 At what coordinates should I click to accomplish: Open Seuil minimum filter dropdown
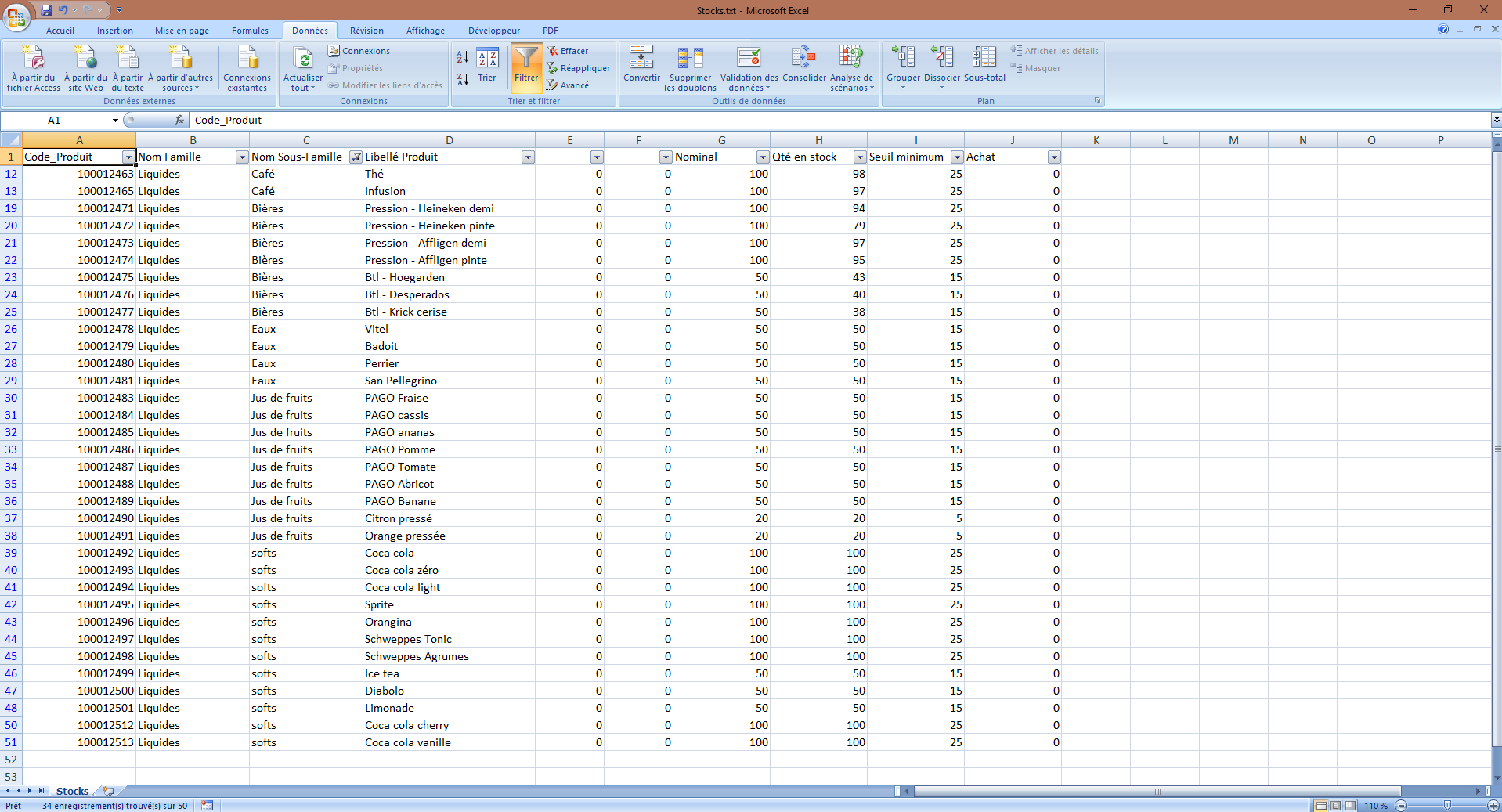[x=957, y=157]
